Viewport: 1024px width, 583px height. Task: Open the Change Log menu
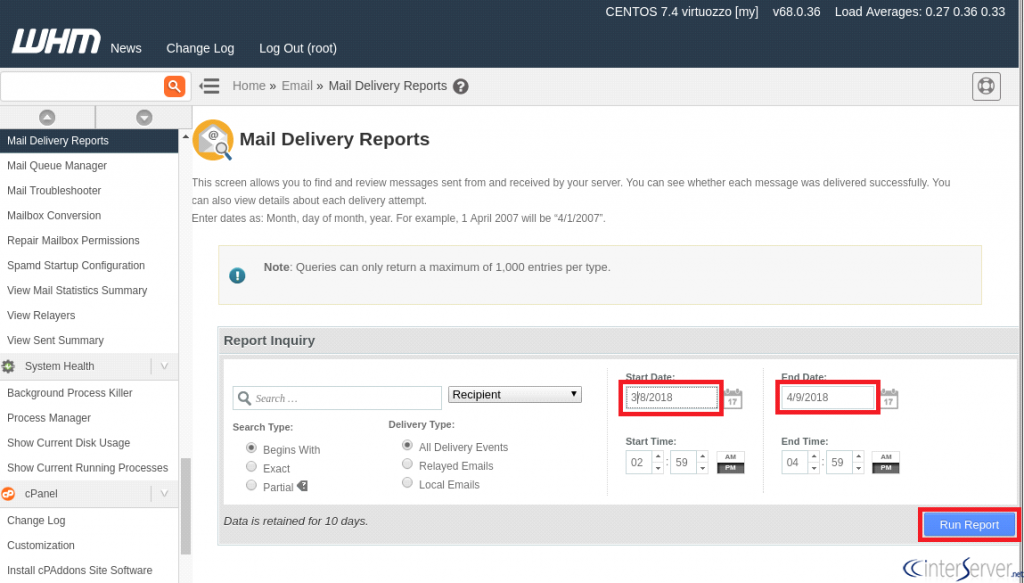click(200, 47)
